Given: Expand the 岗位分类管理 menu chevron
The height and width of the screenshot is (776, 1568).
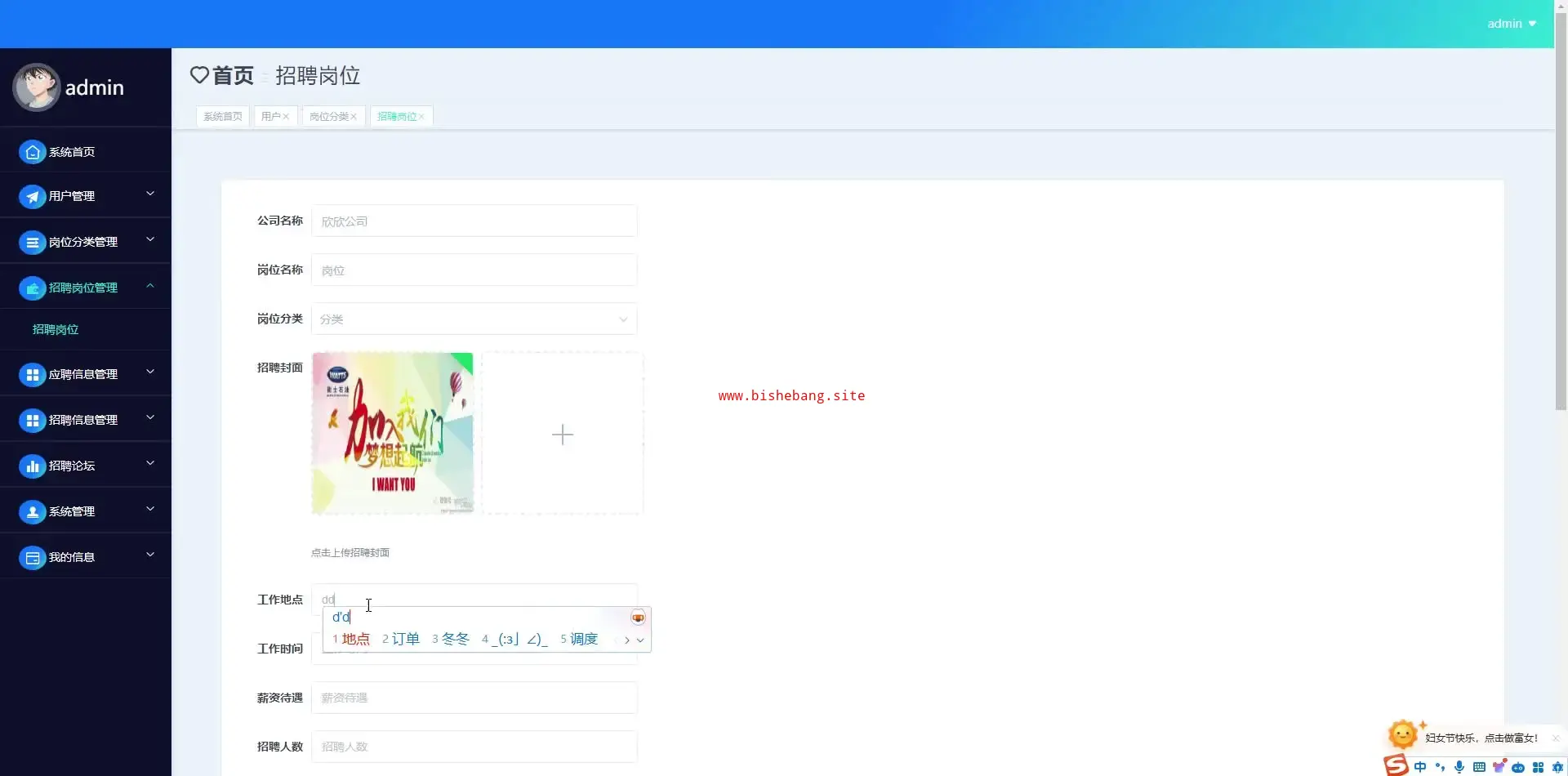Looking at the screenshot, I should tap(150, 239).
